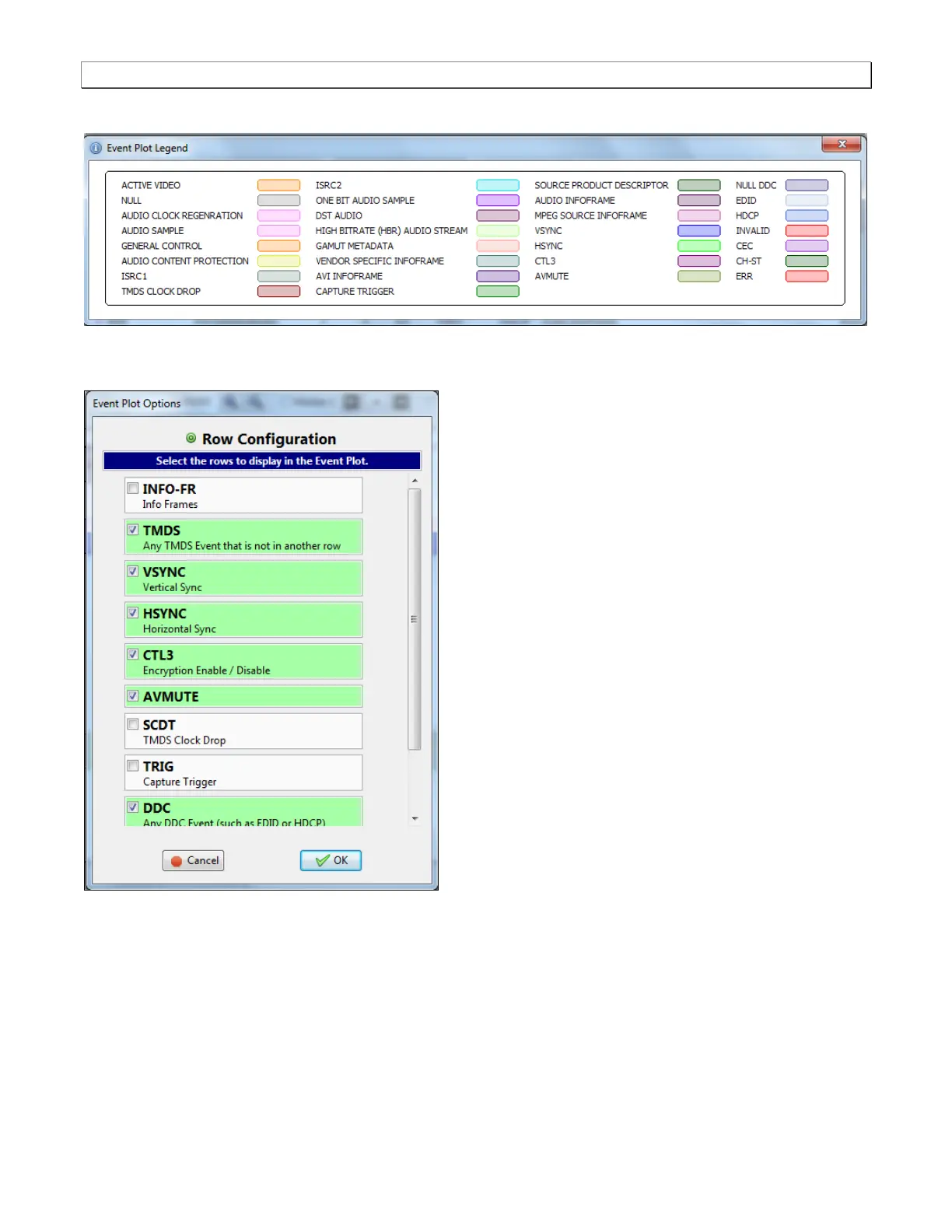This screenshot has width=952, height=1232.
Task: Click the HBR AUDIO STREAM swatch
Action: 498,230
